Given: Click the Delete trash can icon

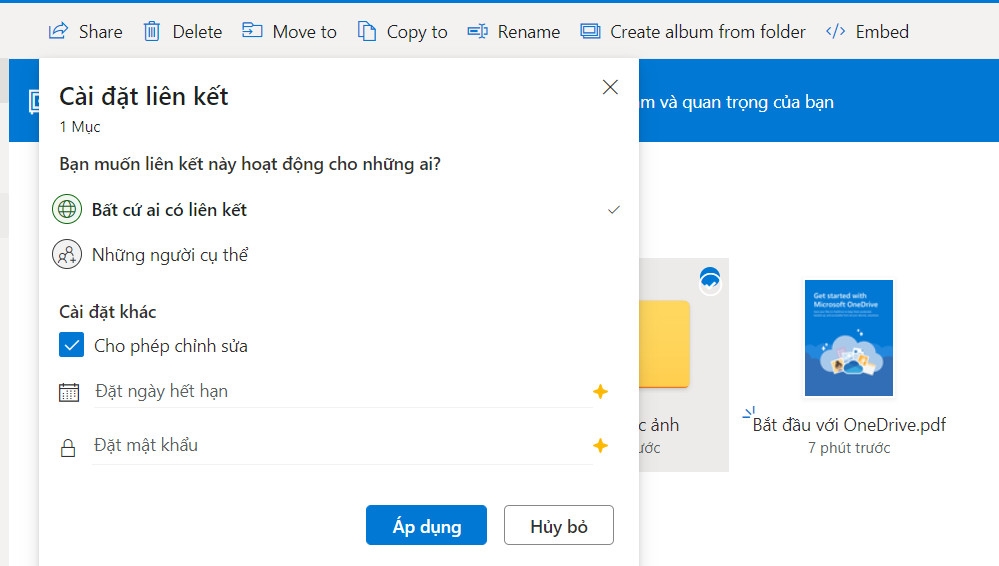Looking at the screenshot, I should click(152, 31).
